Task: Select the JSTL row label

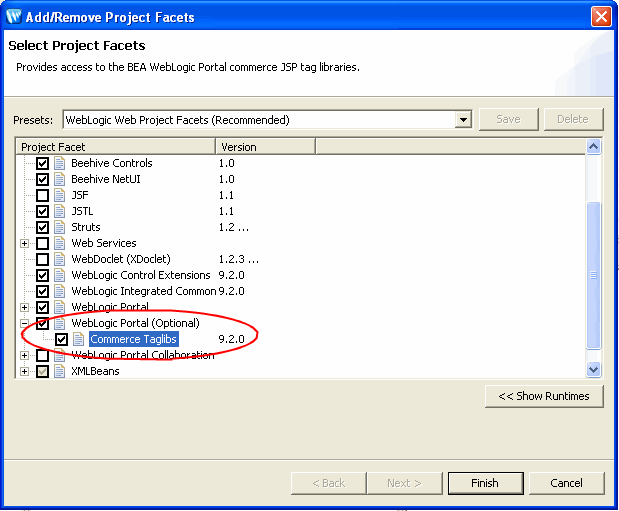Action: (82, 211)
